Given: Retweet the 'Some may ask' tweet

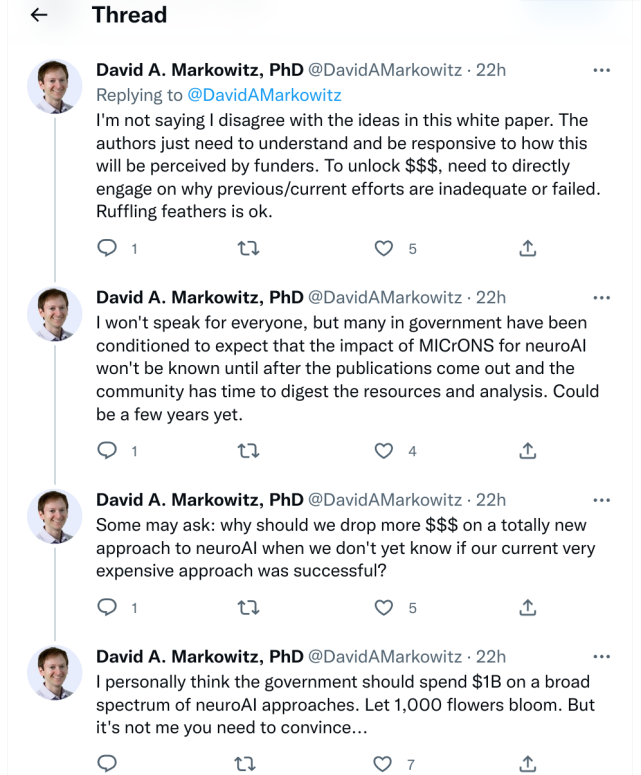Looking at the screenshot, I should point(246,607).
